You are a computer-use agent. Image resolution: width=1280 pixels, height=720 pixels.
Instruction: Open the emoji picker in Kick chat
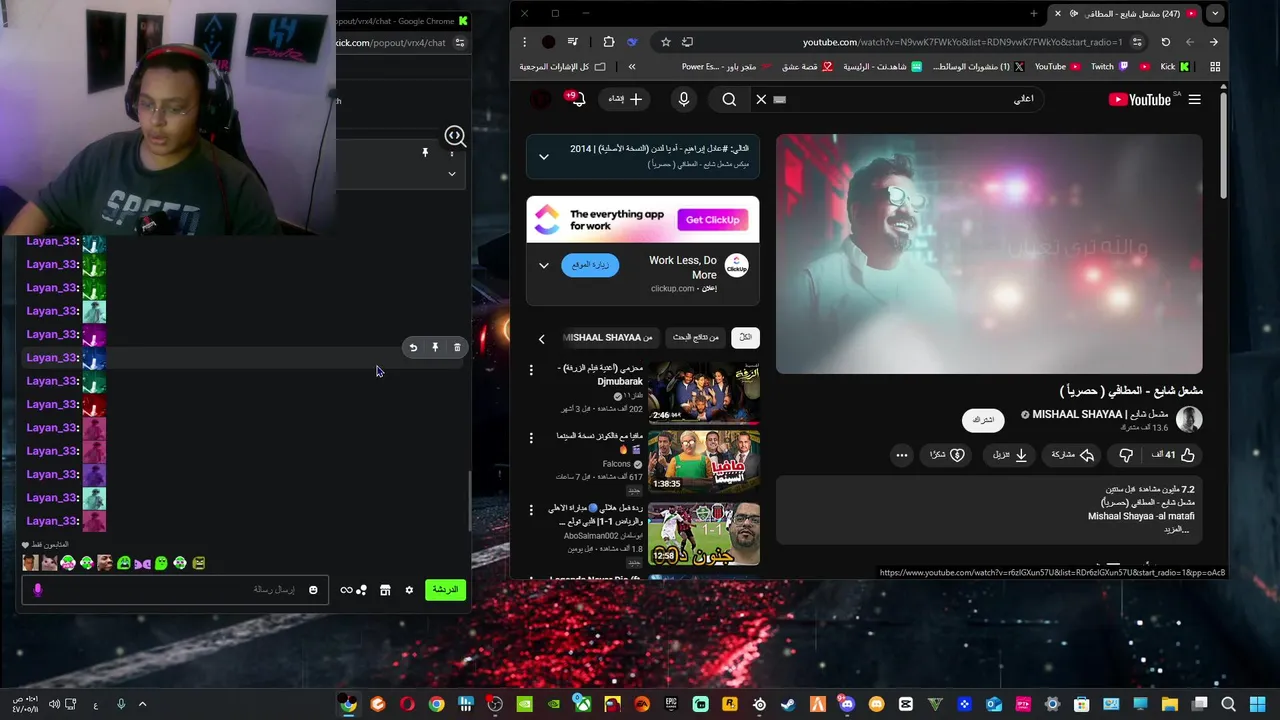point(313,590)
